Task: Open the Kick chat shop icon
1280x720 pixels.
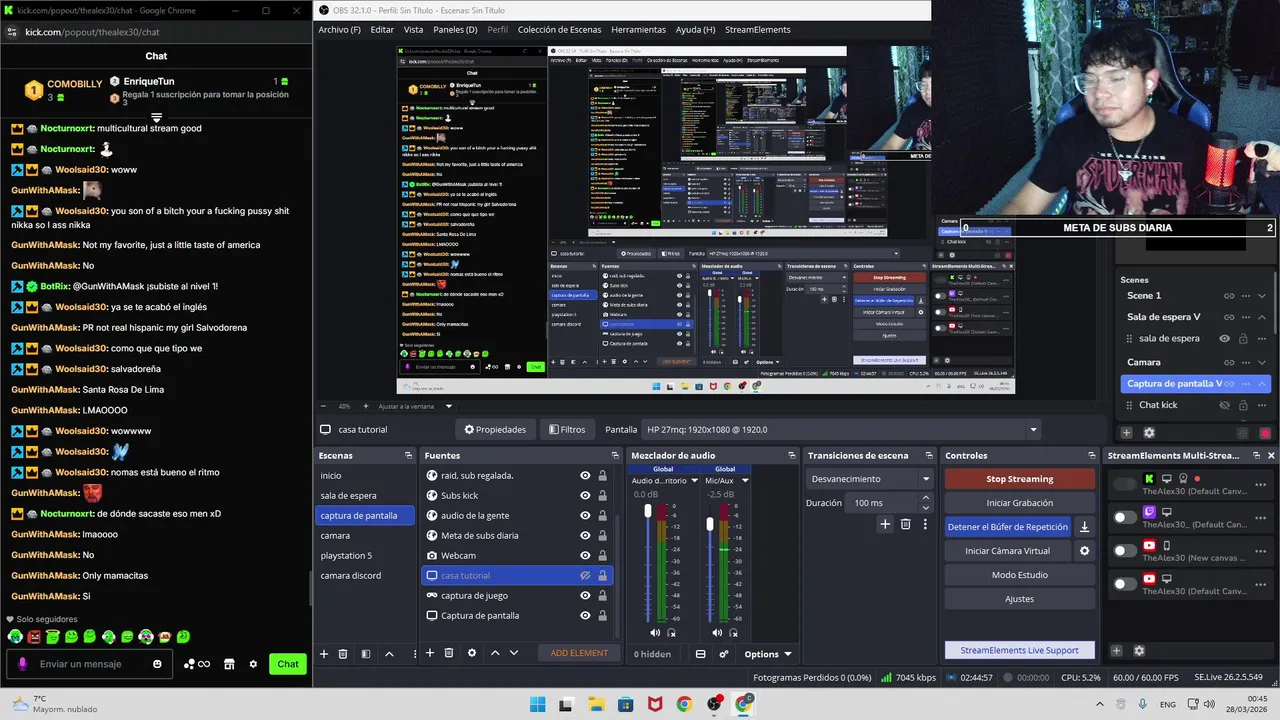Action: click(x=229, y=664)
